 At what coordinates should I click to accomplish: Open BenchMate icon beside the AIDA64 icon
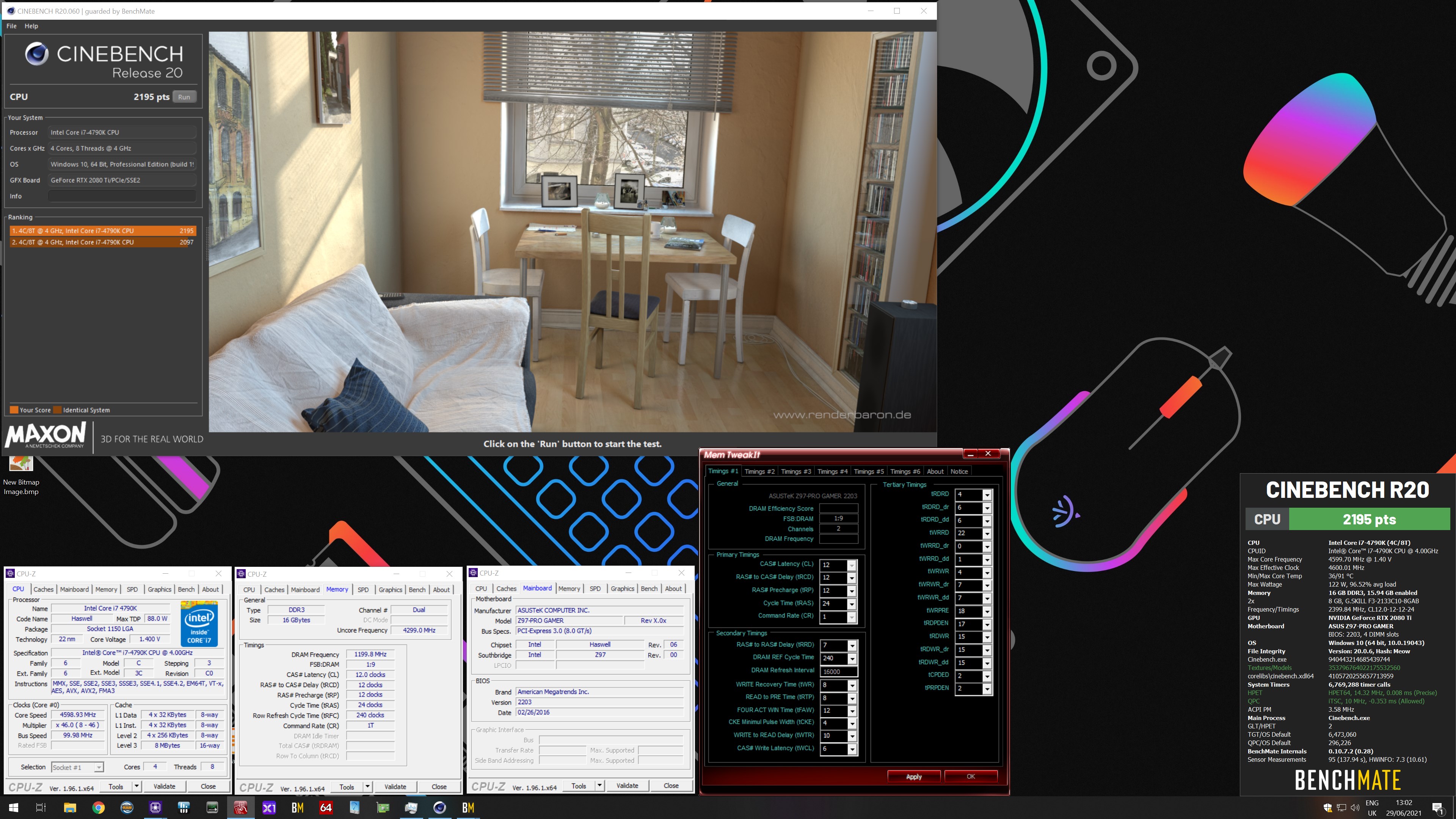tap(298, 808)
